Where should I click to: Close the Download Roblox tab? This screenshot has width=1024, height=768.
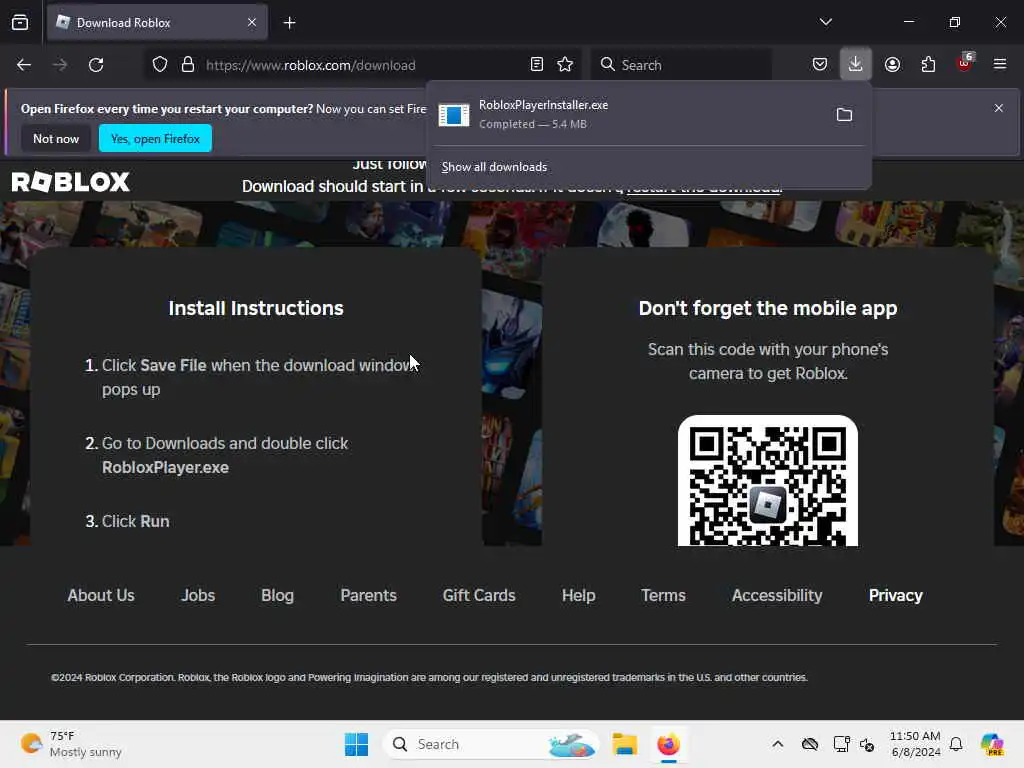point(251,23)
